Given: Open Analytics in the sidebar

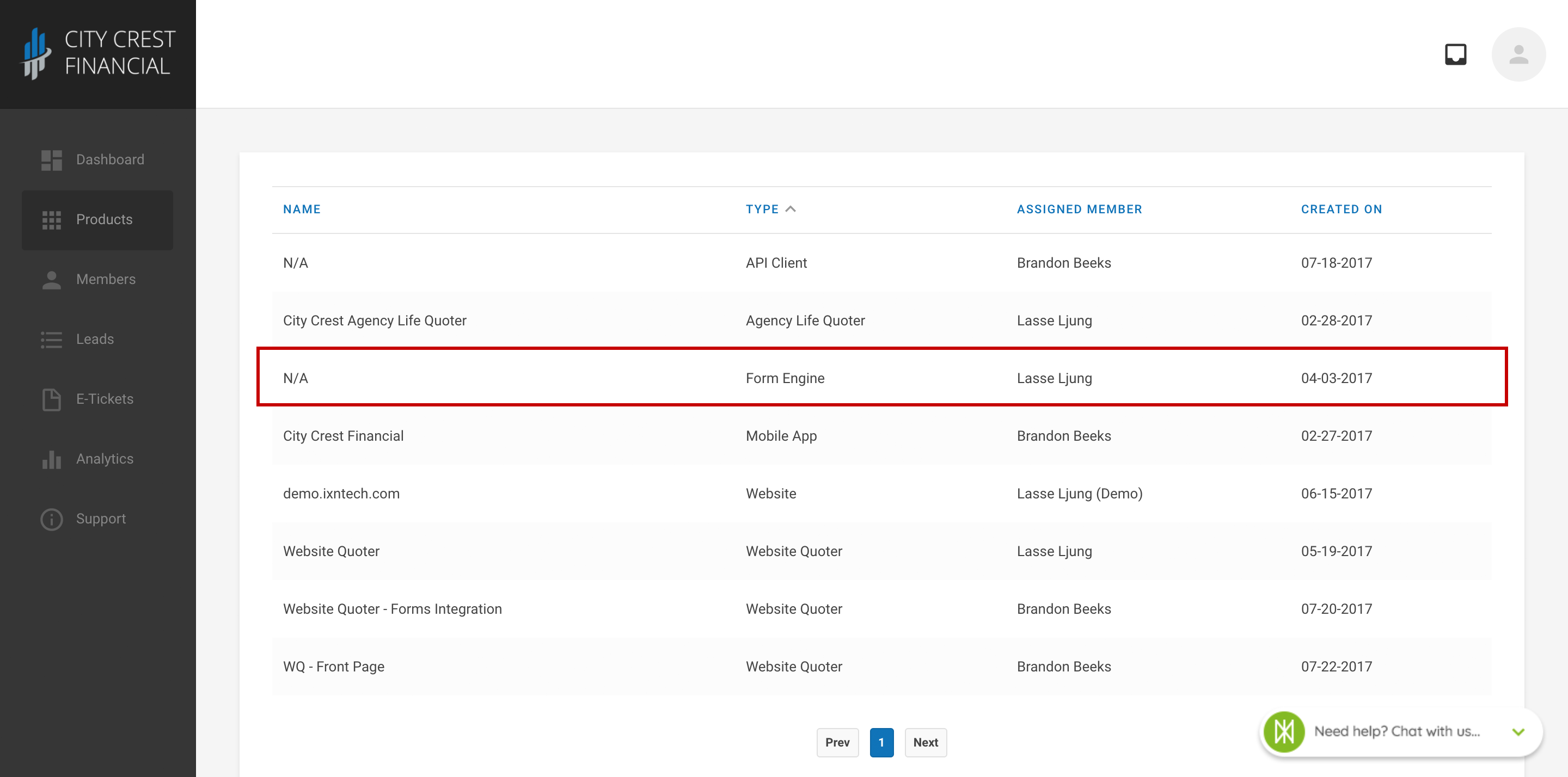Looking at the screenshot, I should [x=97, y=459].
